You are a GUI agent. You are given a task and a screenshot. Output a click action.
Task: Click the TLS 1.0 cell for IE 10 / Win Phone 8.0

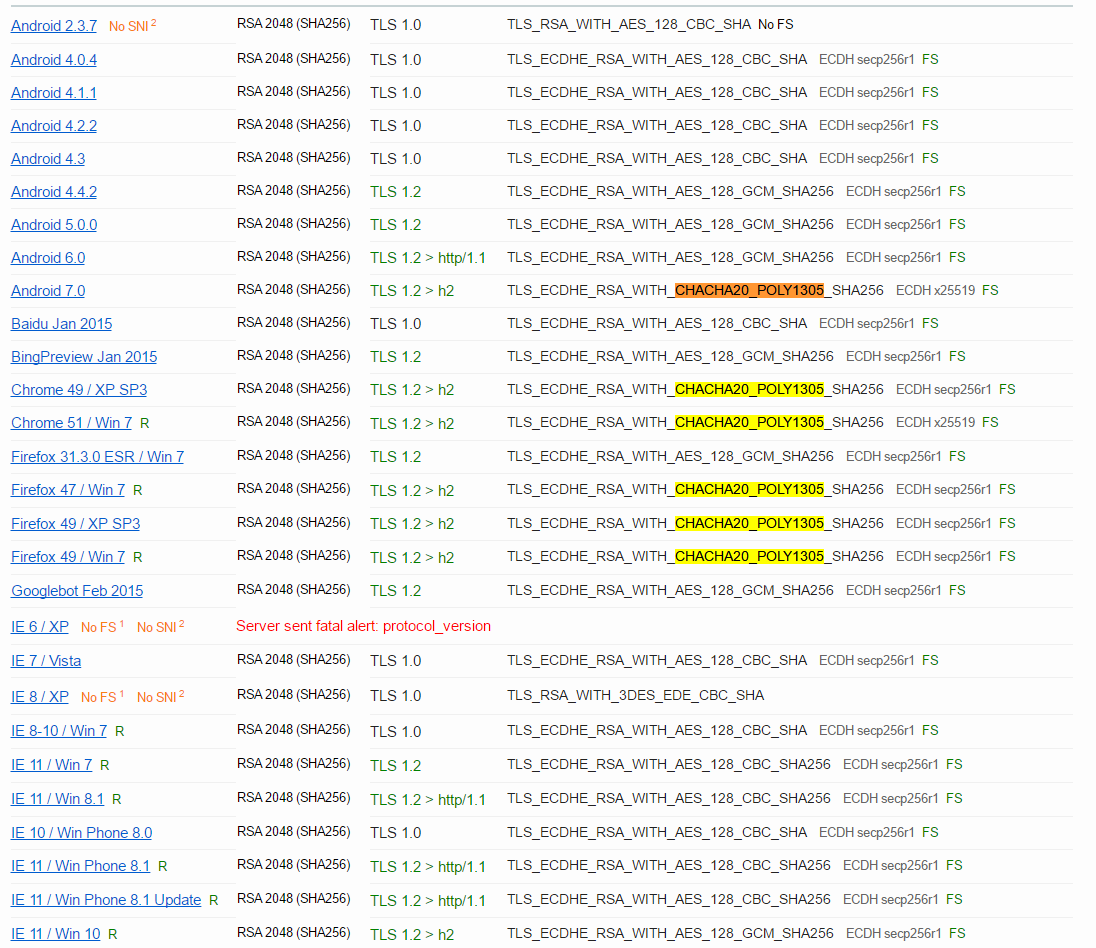(396, 833)
